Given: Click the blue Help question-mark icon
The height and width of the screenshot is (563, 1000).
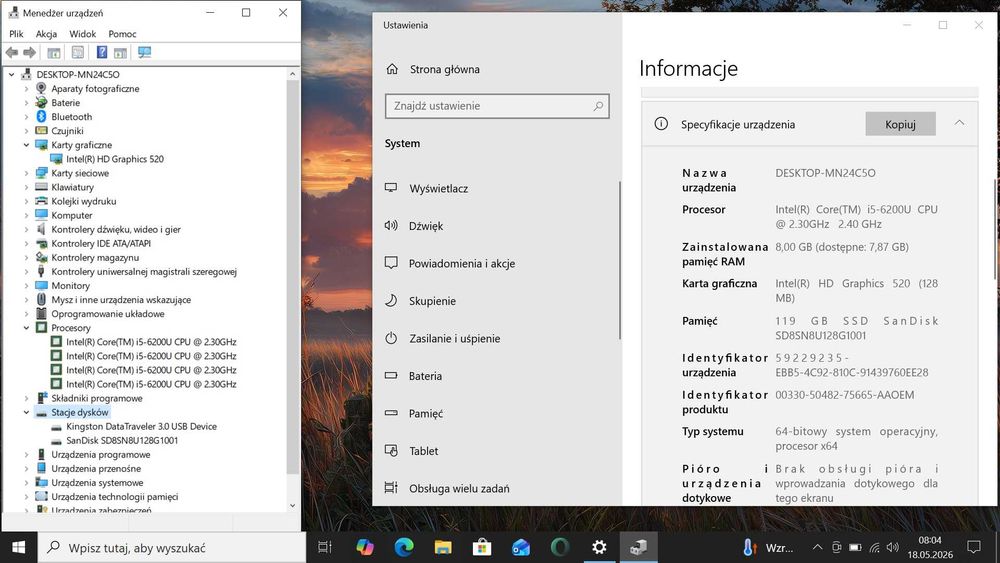Looking at the screenshot, I should pos(101,52).
